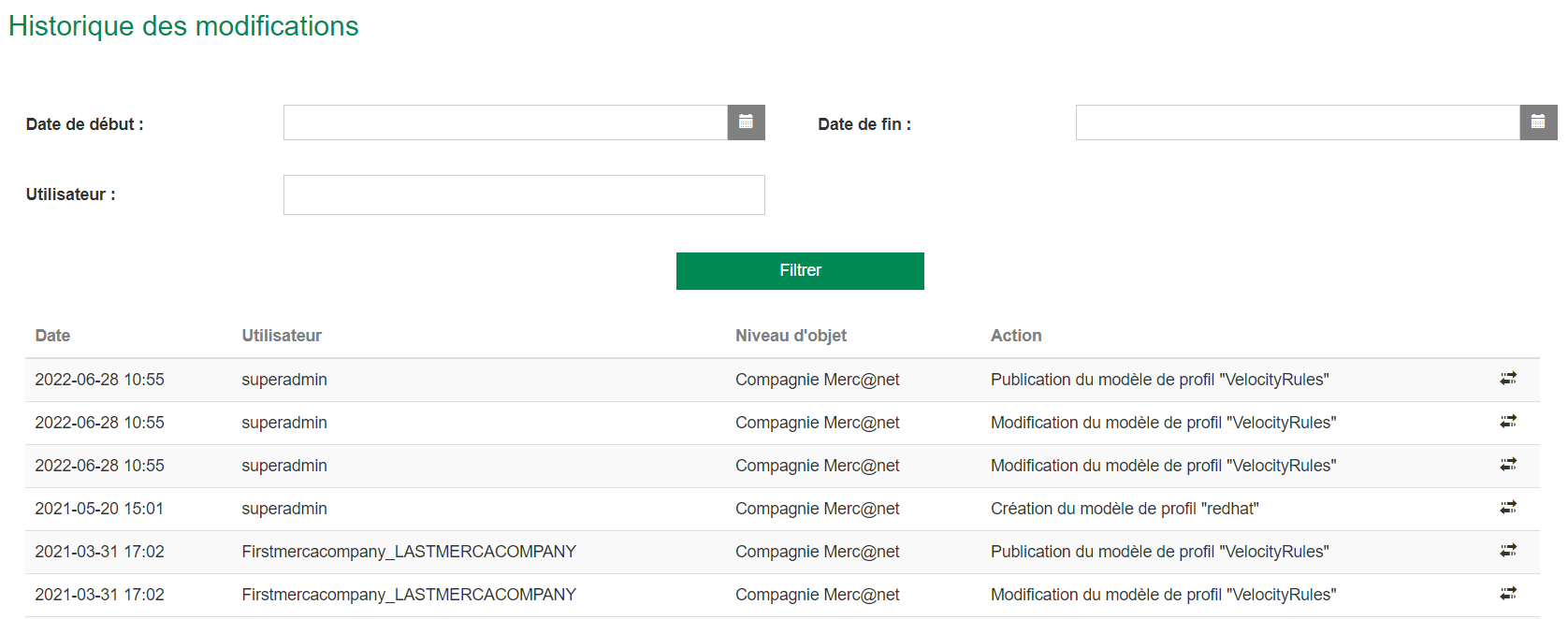Screen dimensions: 1568x619
Task: Focus the Date de fin input field
Action: (x=1297, y=122)
